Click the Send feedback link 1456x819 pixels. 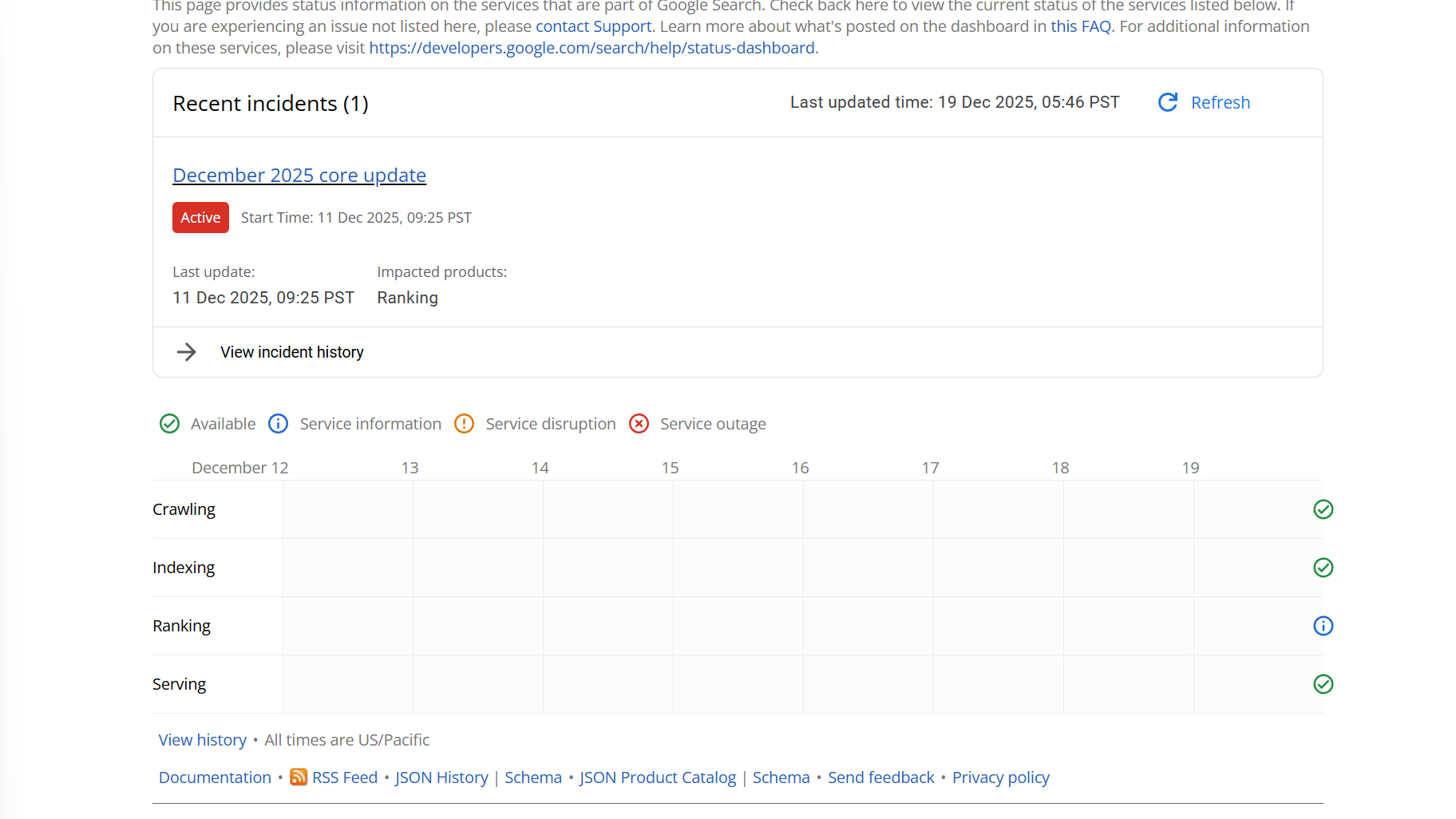(880, 777)
